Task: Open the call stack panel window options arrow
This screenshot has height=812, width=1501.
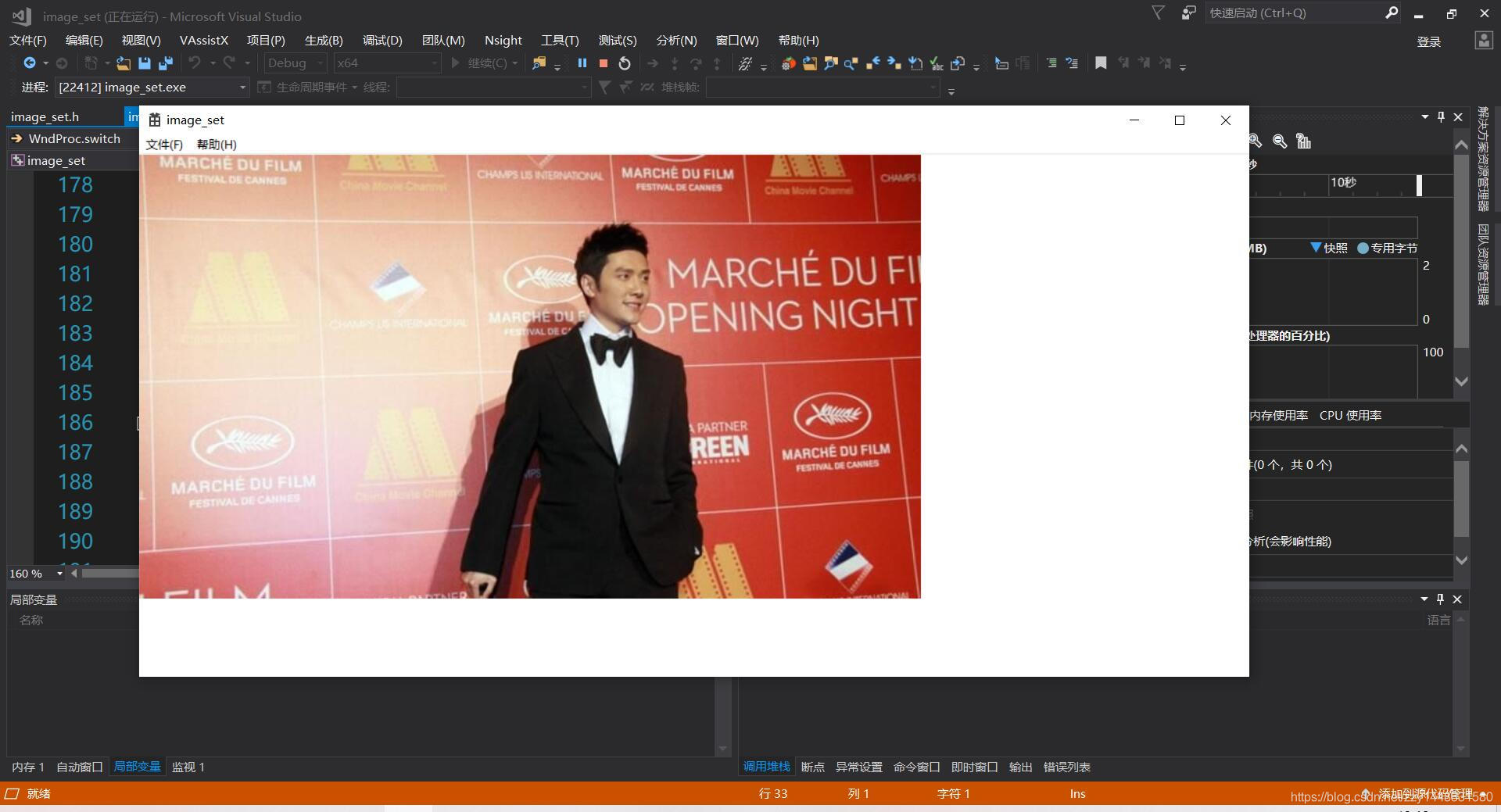Action: pos(1424,599)
